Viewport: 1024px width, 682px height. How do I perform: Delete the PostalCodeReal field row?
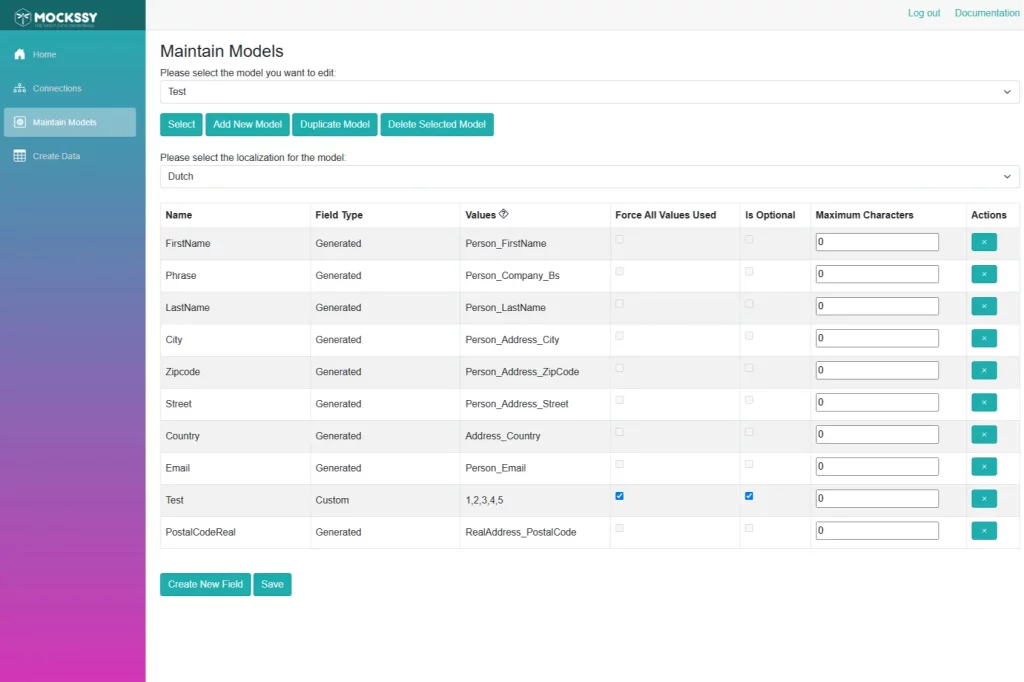pyautogui.click(x=984, y=530)
